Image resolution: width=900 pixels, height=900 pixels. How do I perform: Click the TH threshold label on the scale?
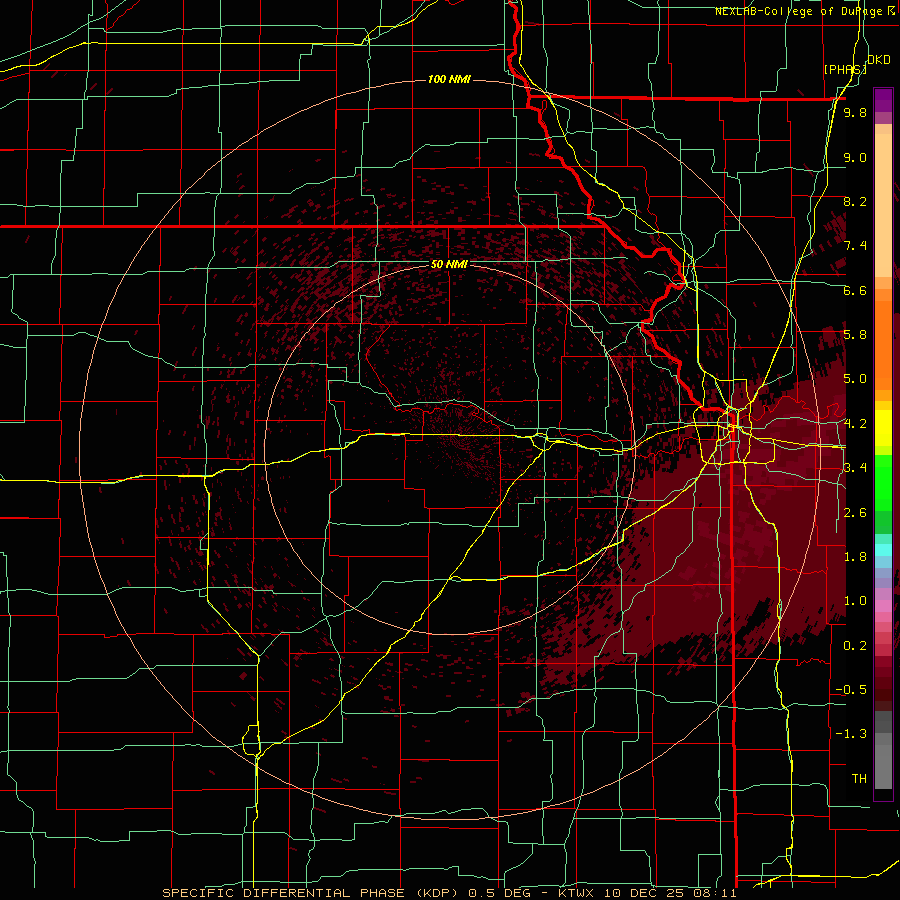pos(859,779)
